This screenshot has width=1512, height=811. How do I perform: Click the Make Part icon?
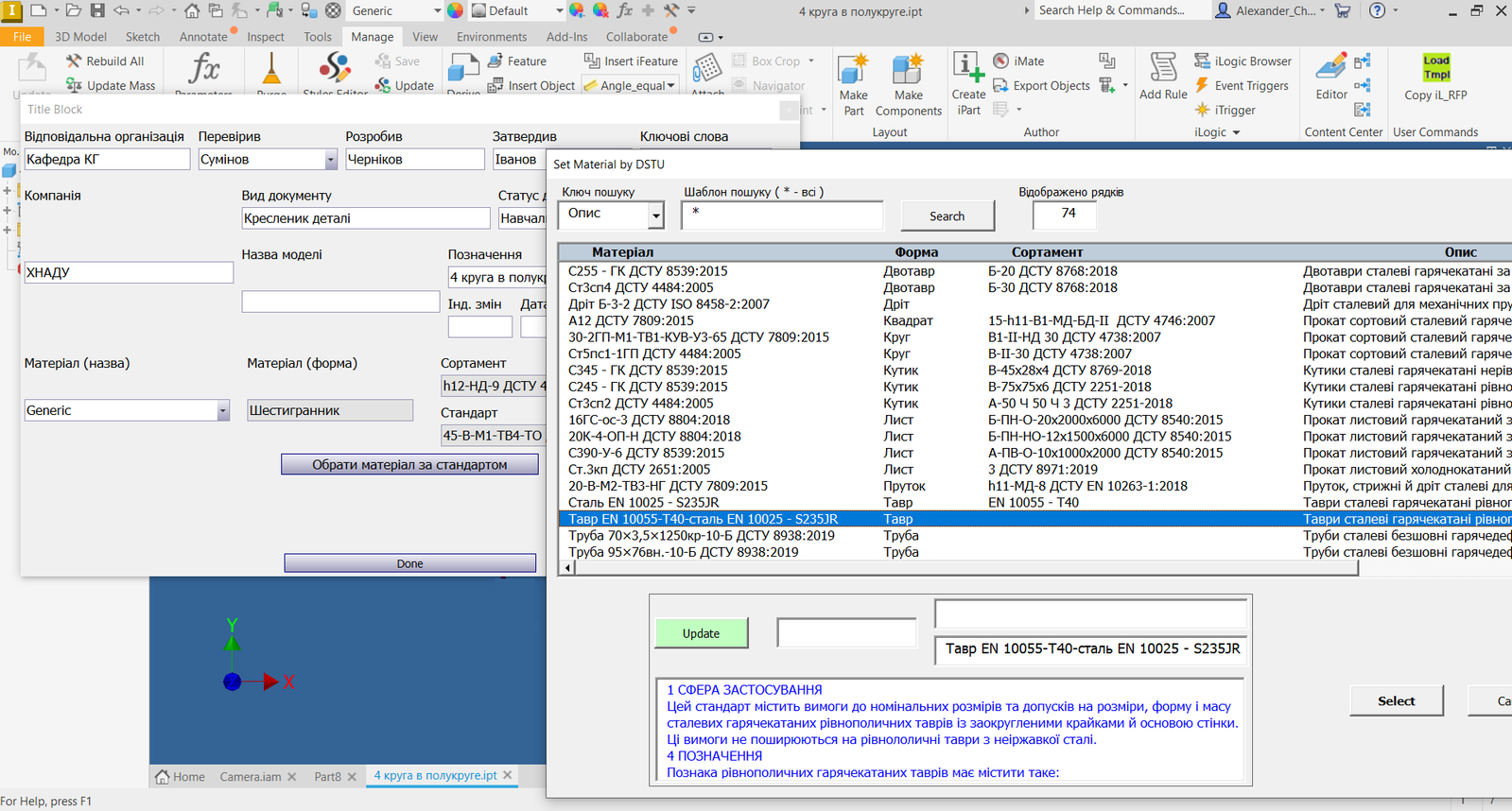click(x=853, y=71)
